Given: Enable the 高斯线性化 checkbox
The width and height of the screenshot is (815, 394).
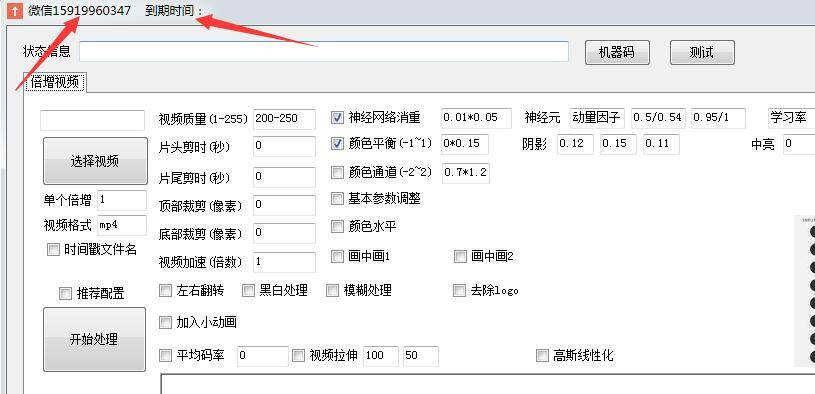Looking at the screenshot, I should click(542, 356).
